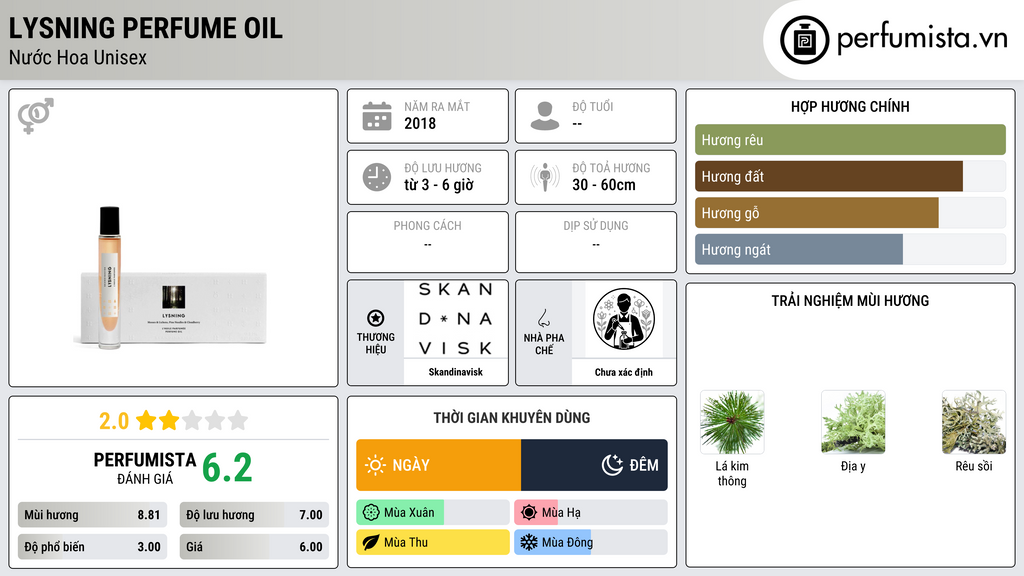This screenshot has width=1024, height=576.
Task: Click the Ngày daytime segment
Action: click(x=438, y=465)
